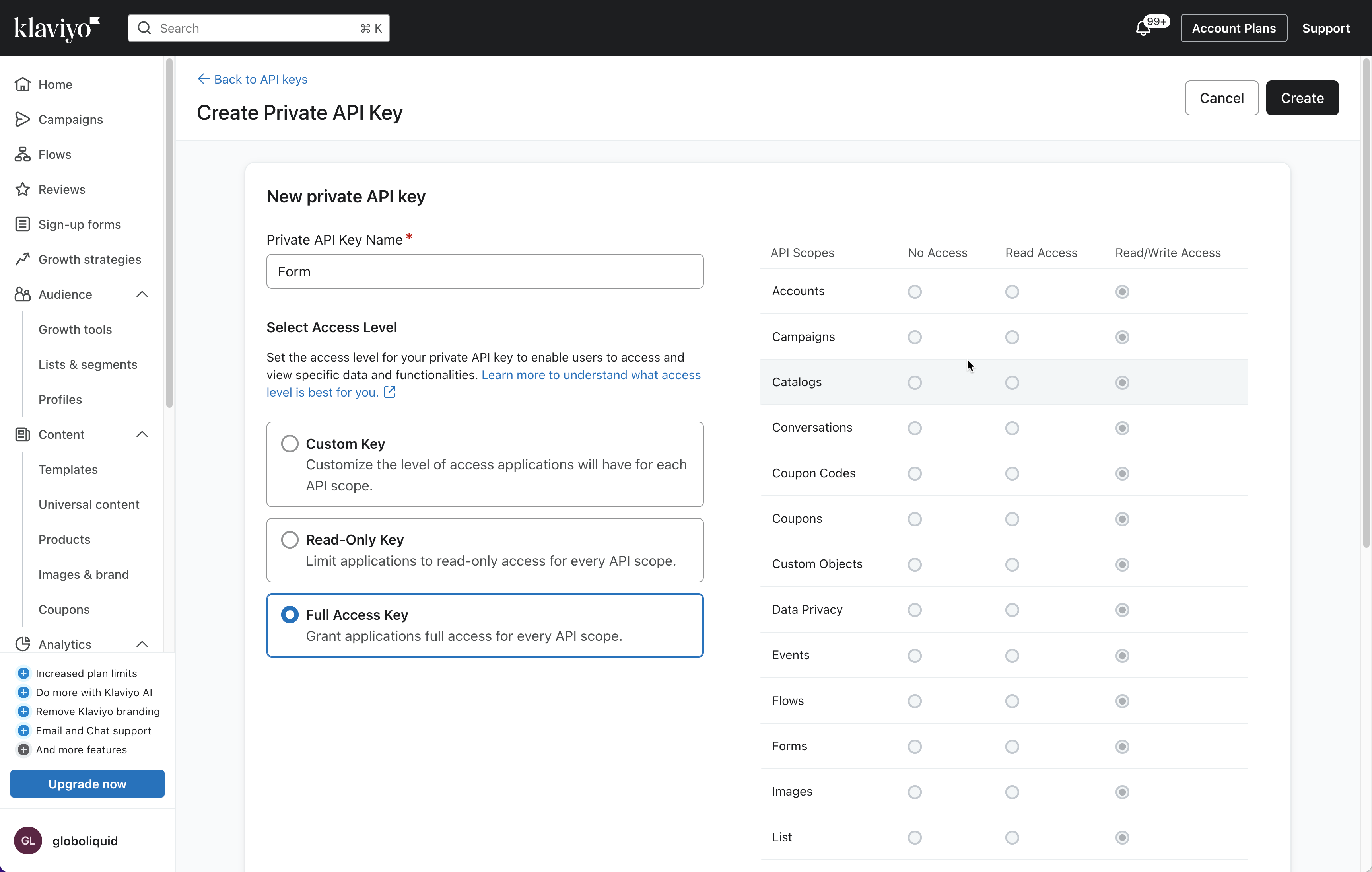Click the Reviews star icon
This screenshot has width=1372, height=872.
coord(22,189)
